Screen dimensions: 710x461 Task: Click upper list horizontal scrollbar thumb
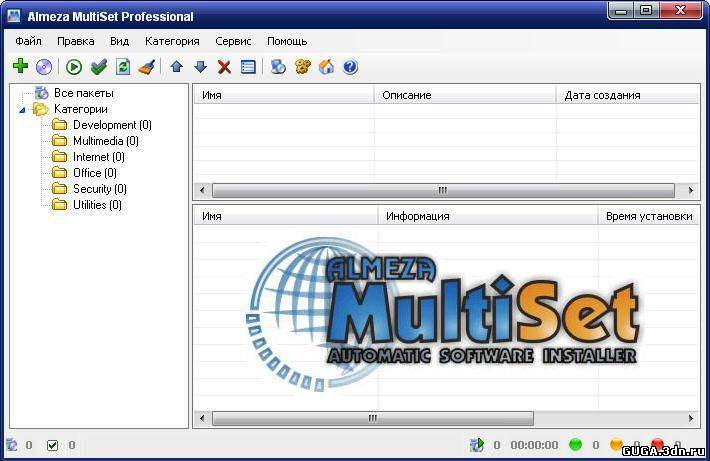(443, 190)
